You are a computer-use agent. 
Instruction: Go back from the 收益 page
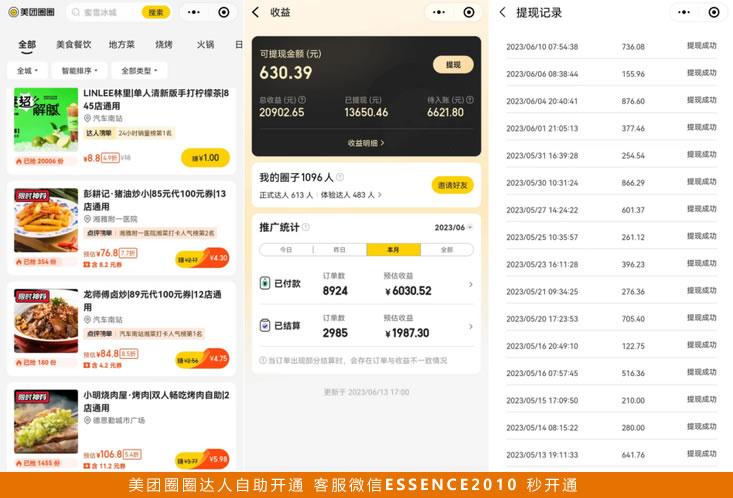(255, 12)
